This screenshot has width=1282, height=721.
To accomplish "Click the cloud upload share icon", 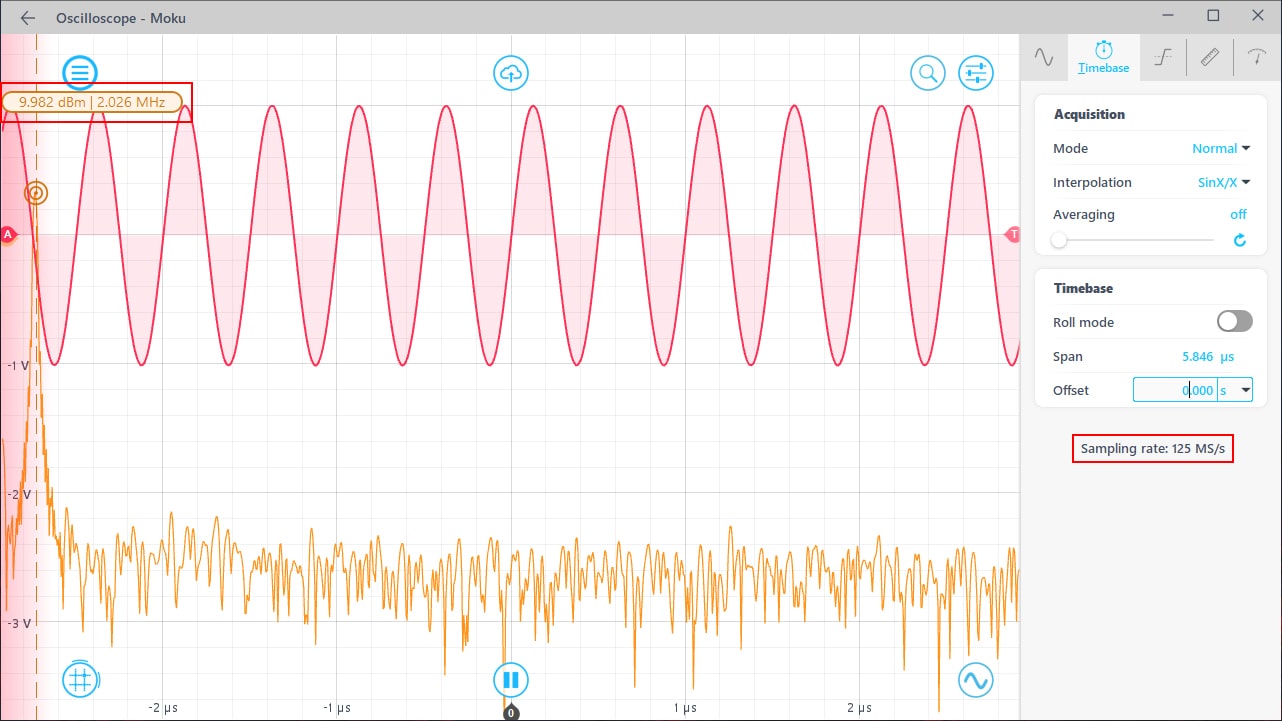I will (511, 72).
